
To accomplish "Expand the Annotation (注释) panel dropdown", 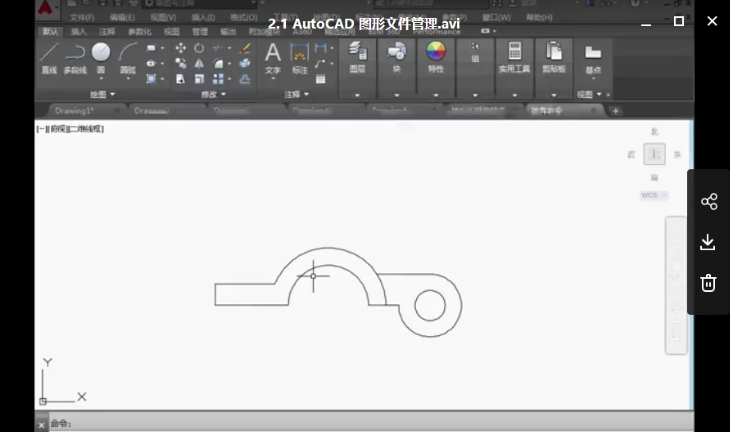I will coord(297,94).
